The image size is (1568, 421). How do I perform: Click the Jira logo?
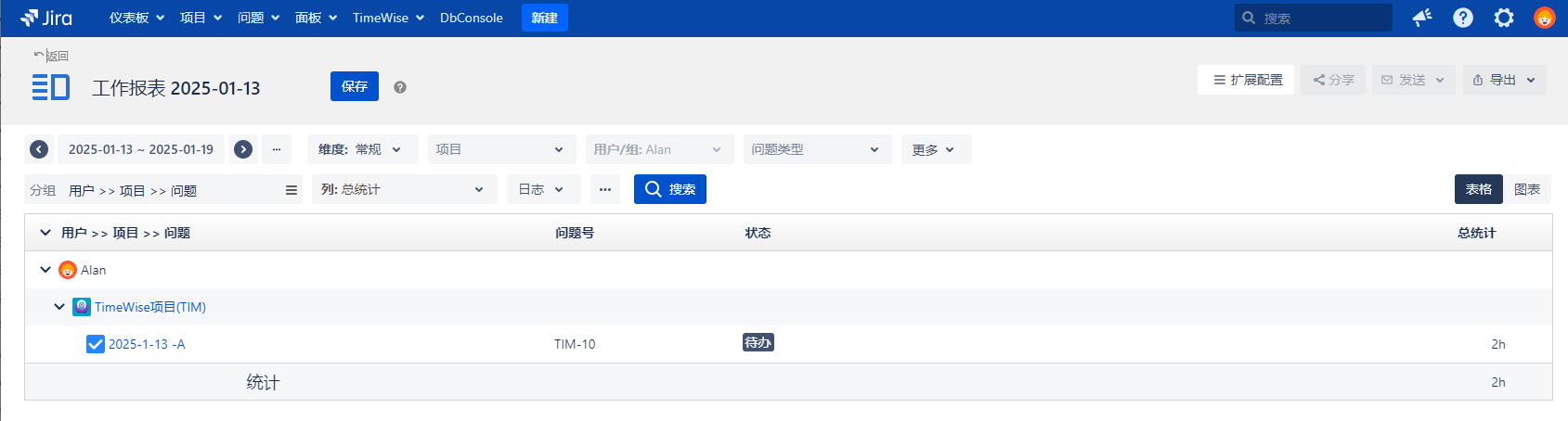pyautogui.click(x=46, y=18)
